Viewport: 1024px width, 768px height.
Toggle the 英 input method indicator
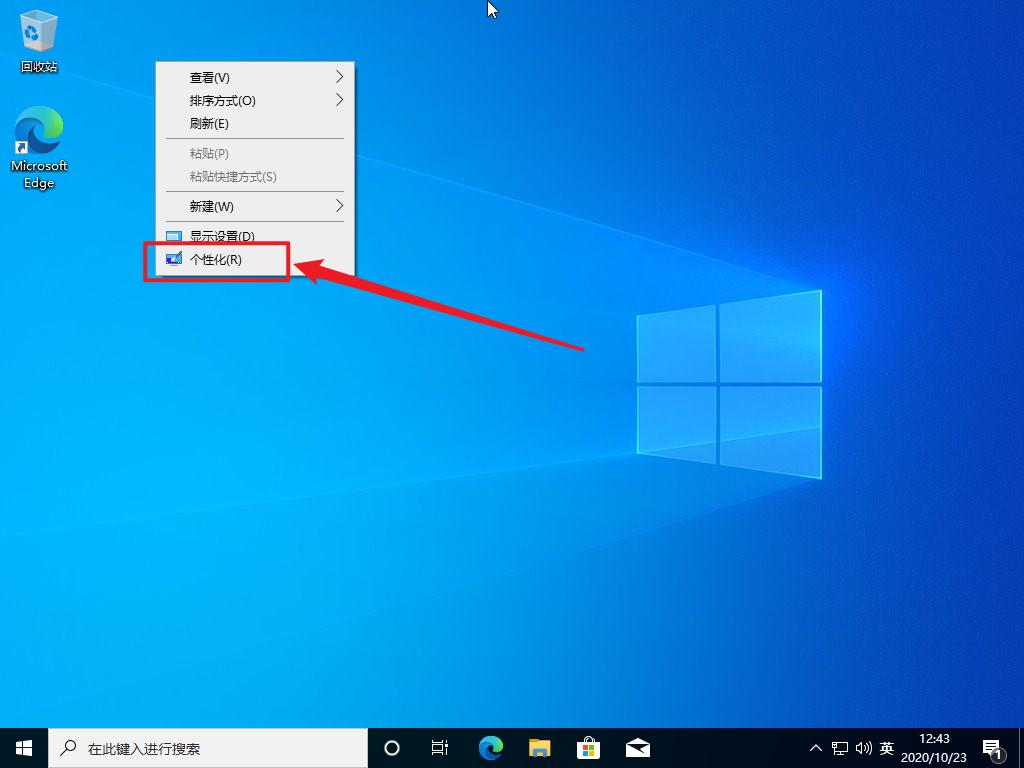click(886, 747)
